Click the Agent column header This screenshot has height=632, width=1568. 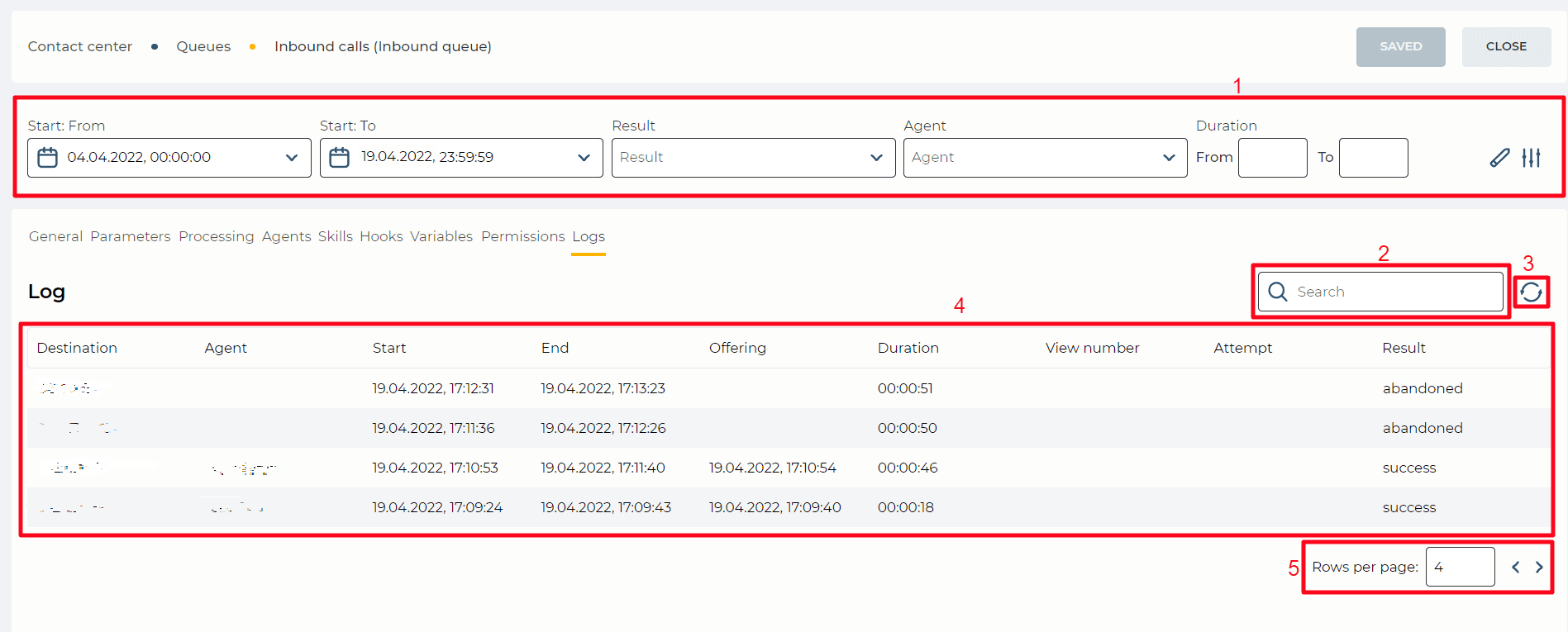coord(226,348)
